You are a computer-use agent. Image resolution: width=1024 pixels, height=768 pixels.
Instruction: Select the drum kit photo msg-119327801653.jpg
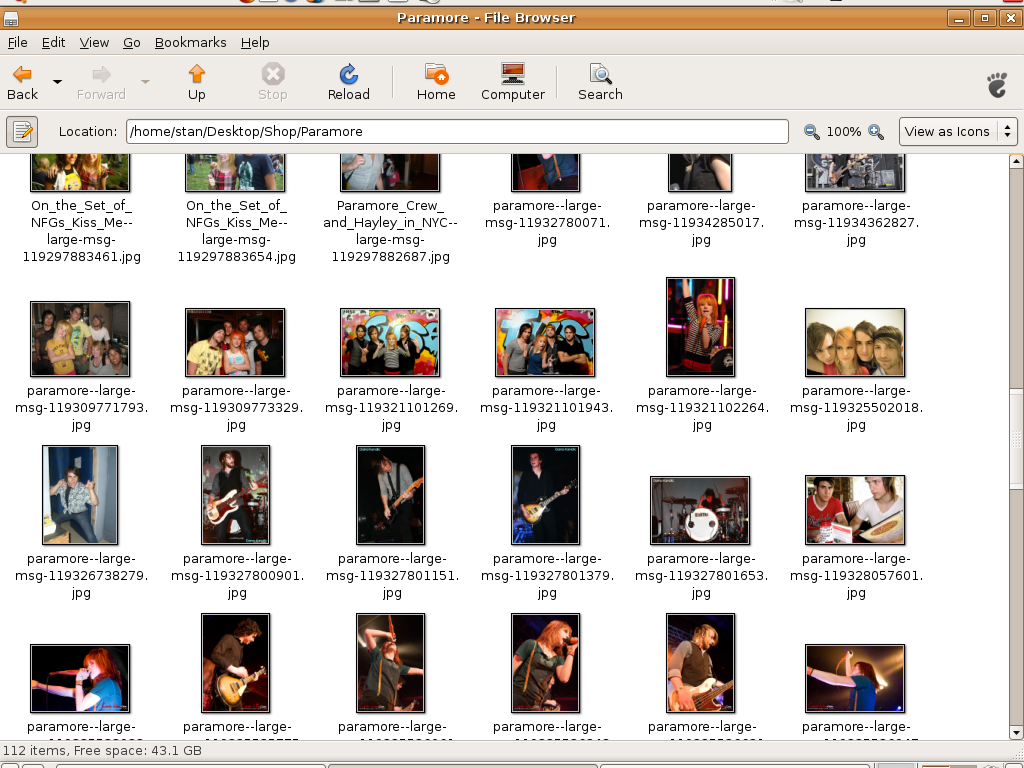point(700,510)
